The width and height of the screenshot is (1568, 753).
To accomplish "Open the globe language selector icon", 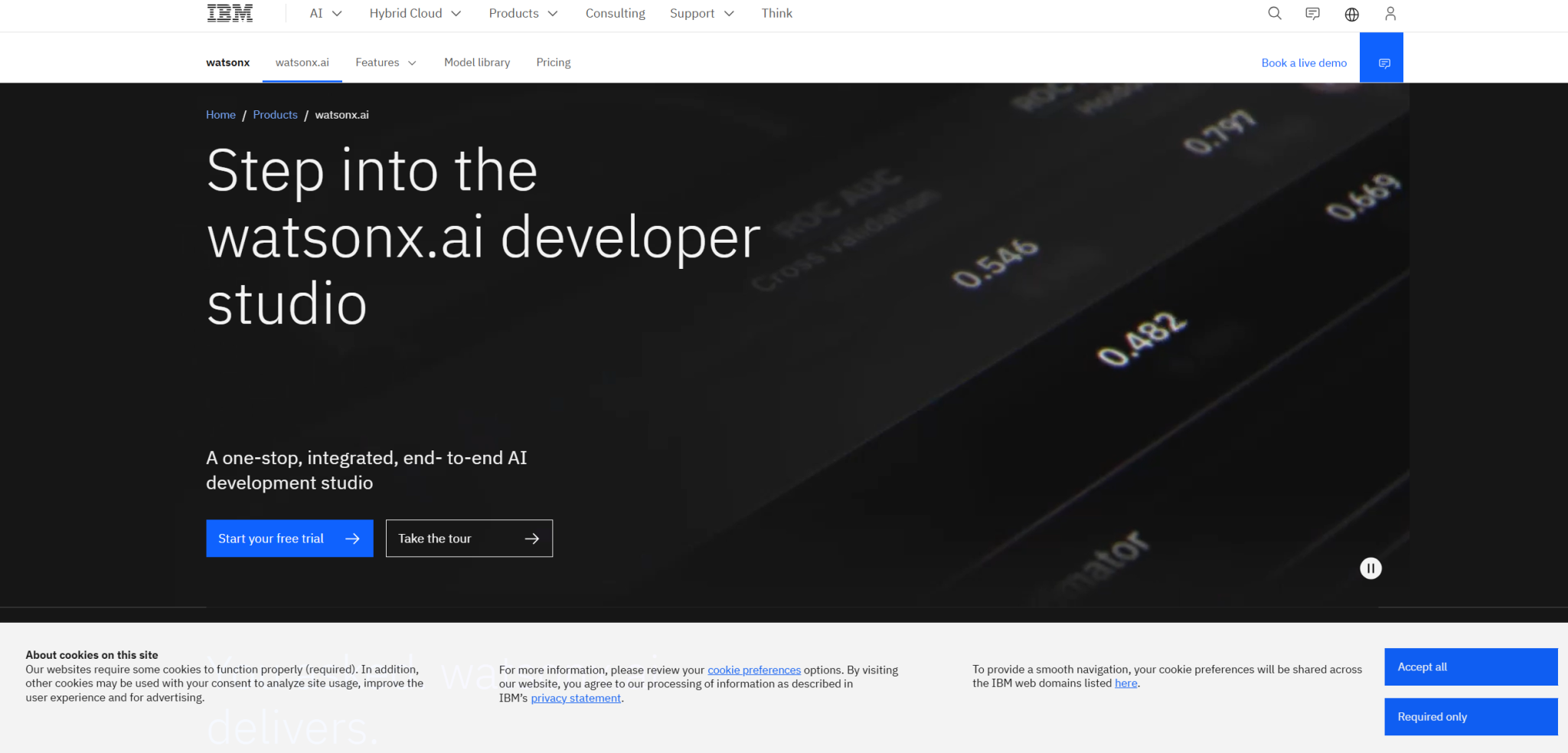I will coord(1352,14).
